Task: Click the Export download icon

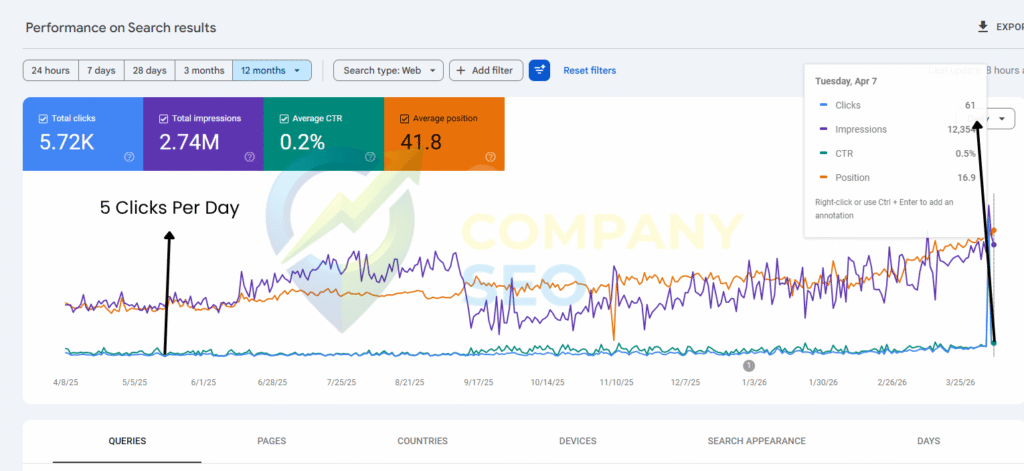Action: [982, 27]
